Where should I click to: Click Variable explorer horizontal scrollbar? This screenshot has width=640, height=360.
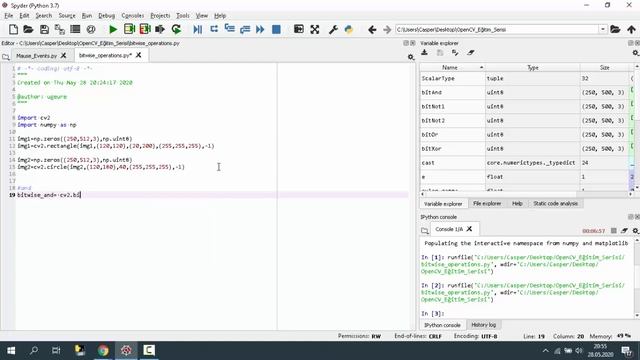coord(527,194)
